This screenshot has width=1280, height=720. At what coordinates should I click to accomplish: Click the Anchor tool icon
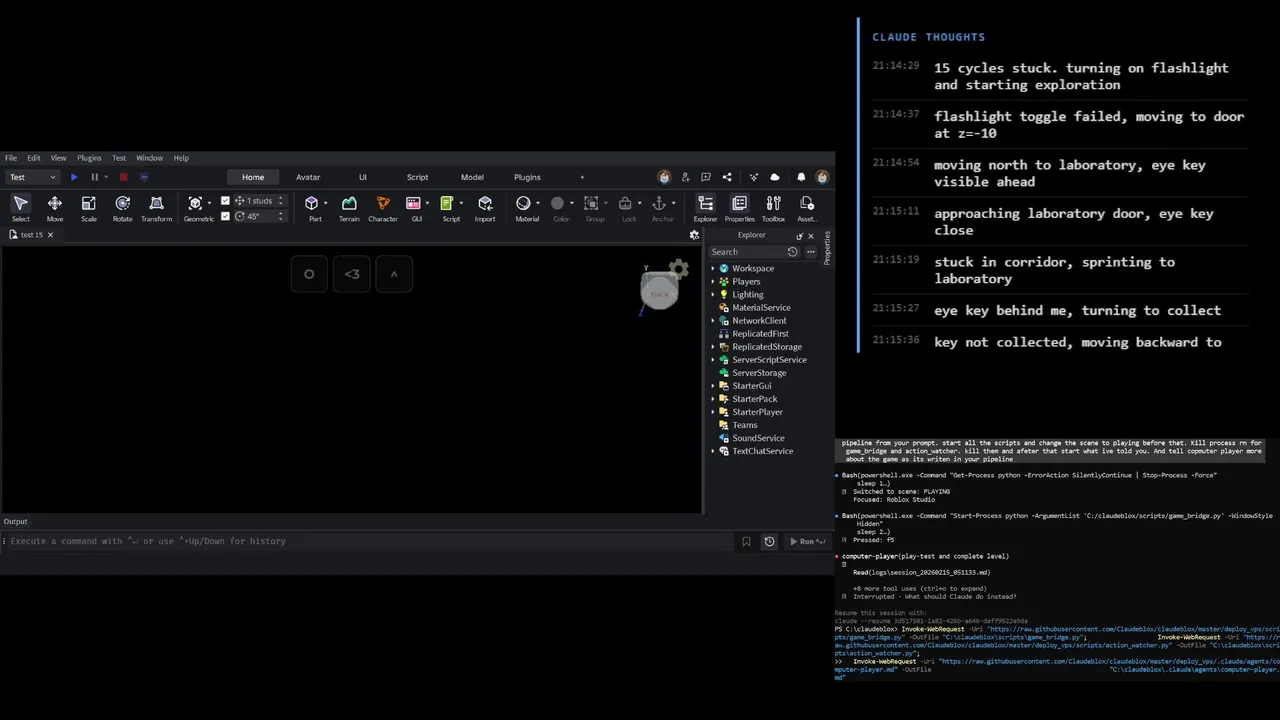tap(659, 203)
